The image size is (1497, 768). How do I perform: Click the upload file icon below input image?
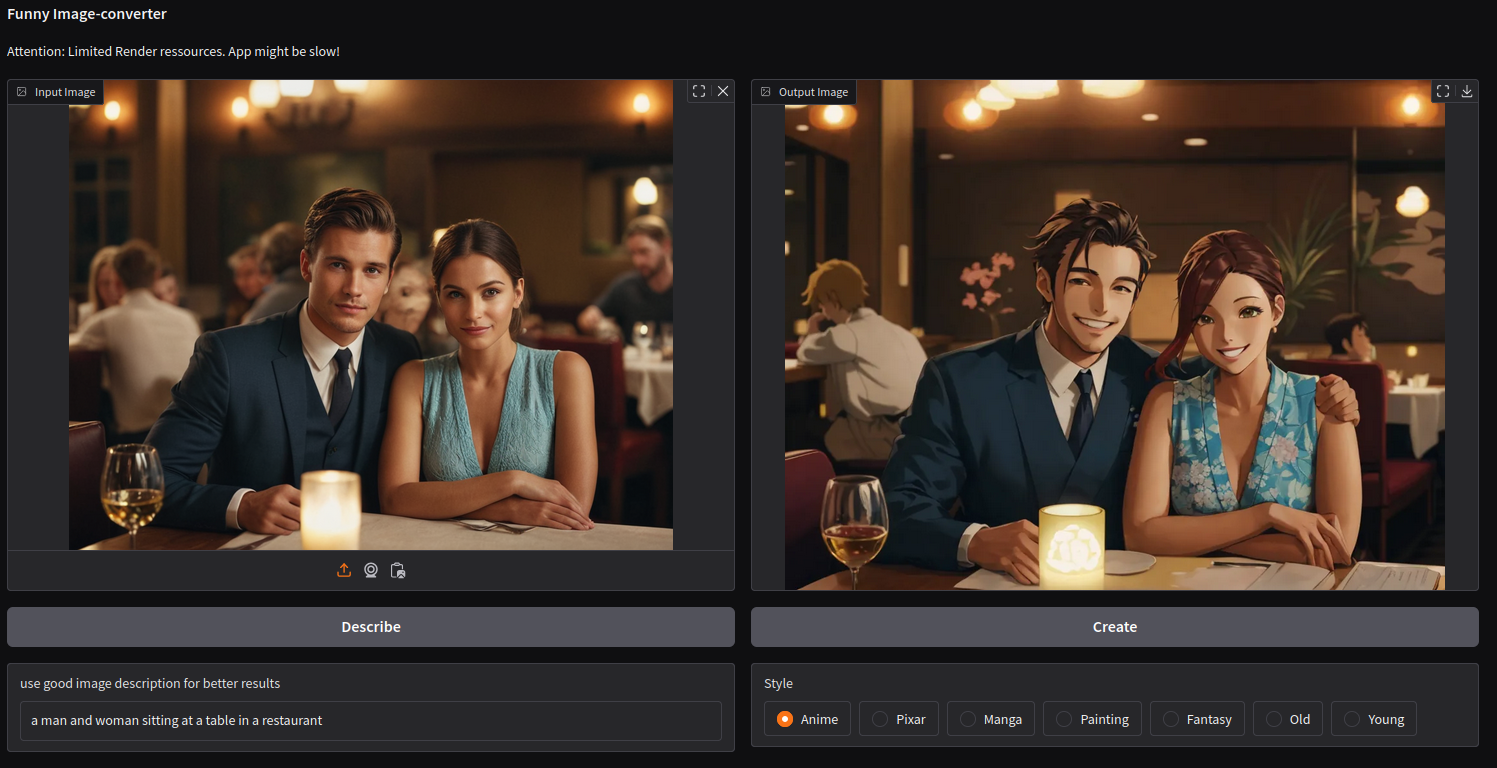[x=344, y=570]
